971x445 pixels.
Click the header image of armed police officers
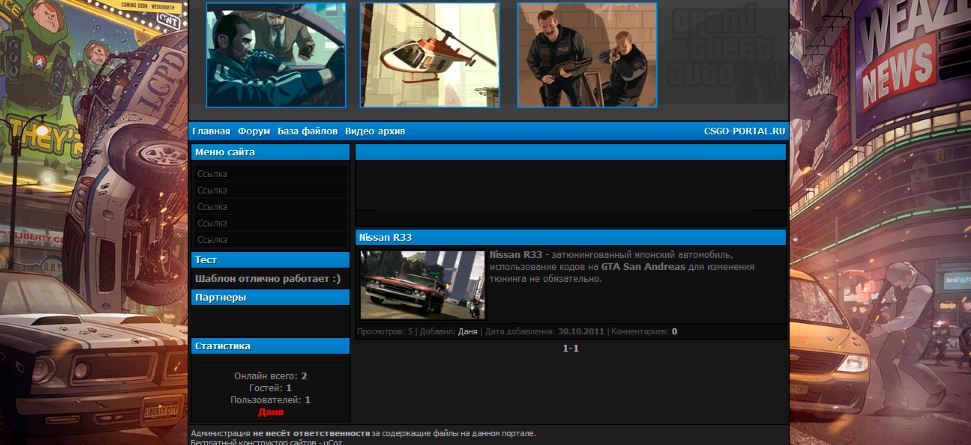587,55
